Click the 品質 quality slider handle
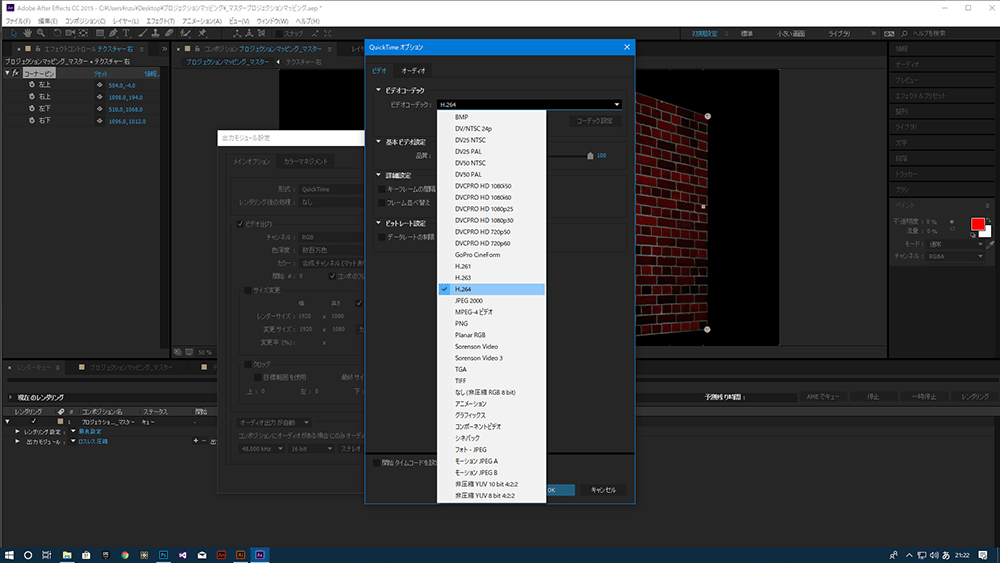This screenshot has height=563, width=1000. 590,155
